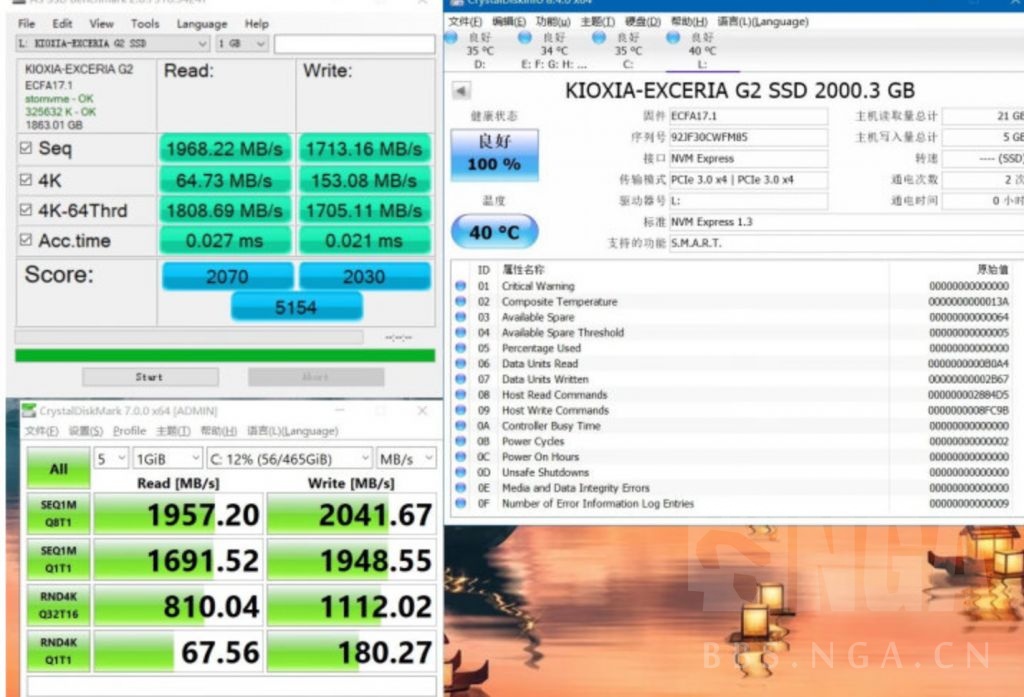Click the blue status dot for Unsafe Shutdowns
The height and width of the screenshot is (697, 1024).
pyautogui.click(x=460, y=472)
